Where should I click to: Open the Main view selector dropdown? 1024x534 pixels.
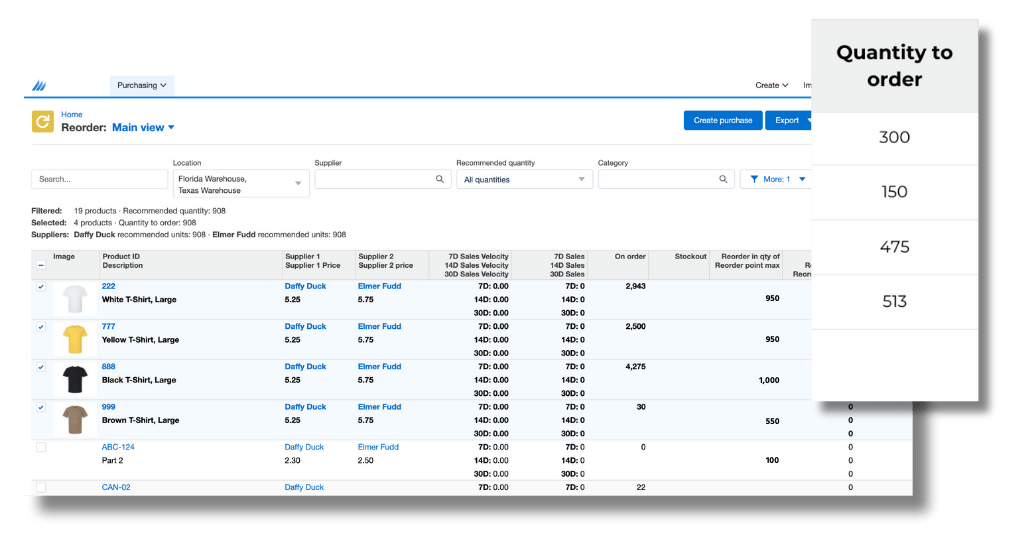click(143, 128)
